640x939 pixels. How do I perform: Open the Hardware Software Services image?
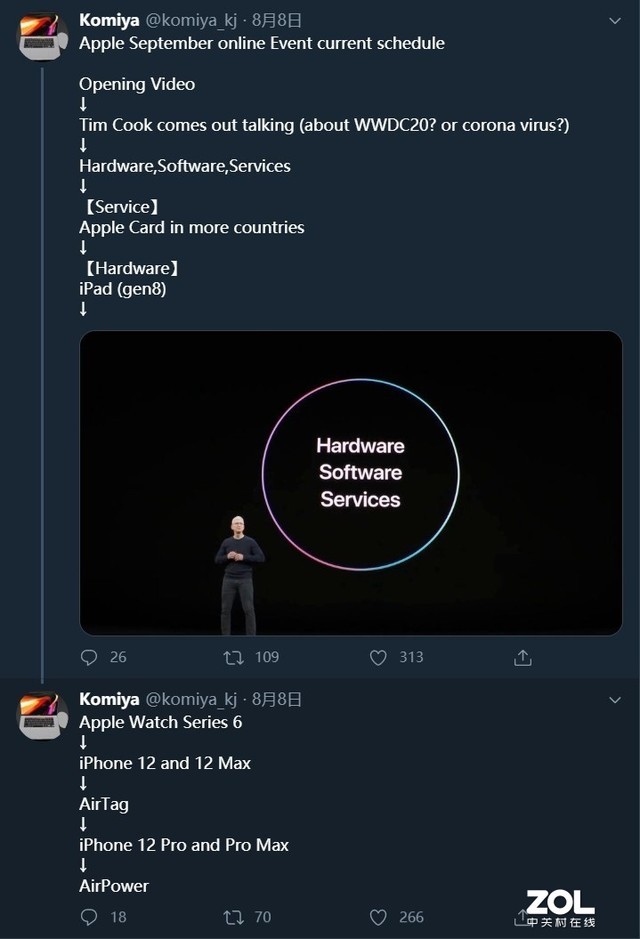point(351,483)
